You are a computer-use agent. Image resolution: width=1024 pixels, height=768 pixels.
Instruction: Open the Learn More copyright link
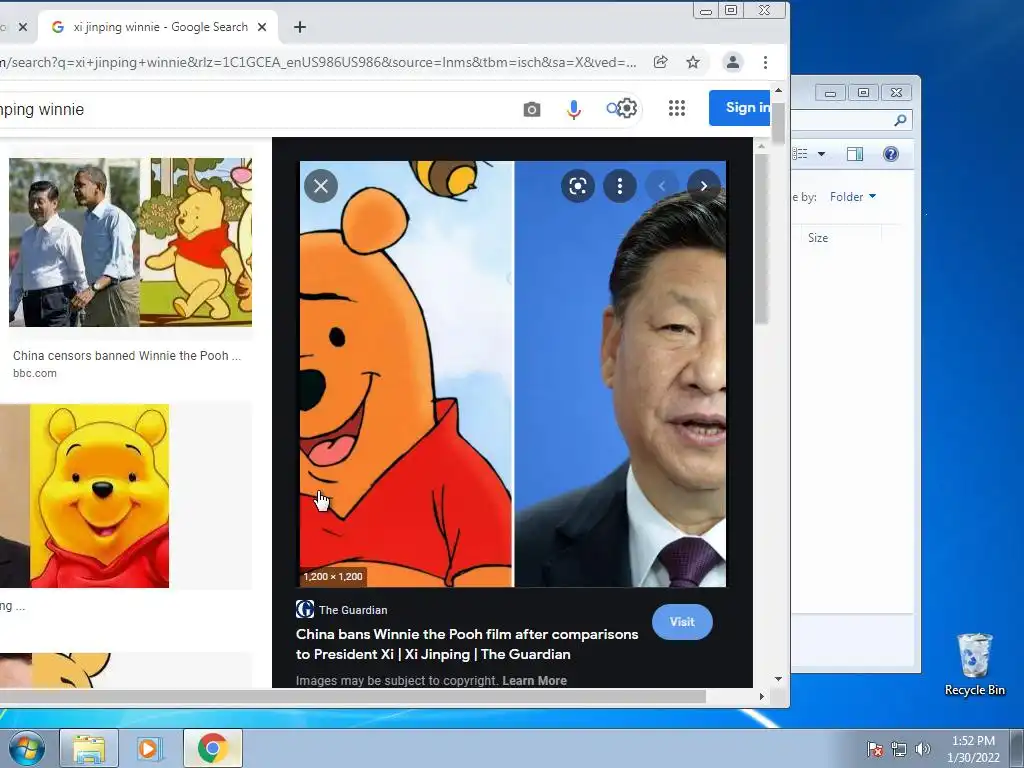click(534, 680)
